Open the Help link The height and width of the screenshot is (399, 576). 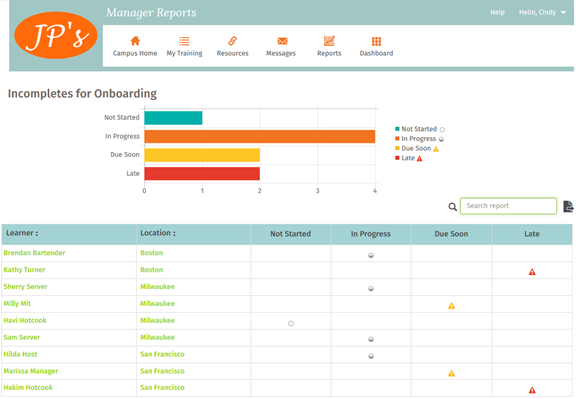497,12
